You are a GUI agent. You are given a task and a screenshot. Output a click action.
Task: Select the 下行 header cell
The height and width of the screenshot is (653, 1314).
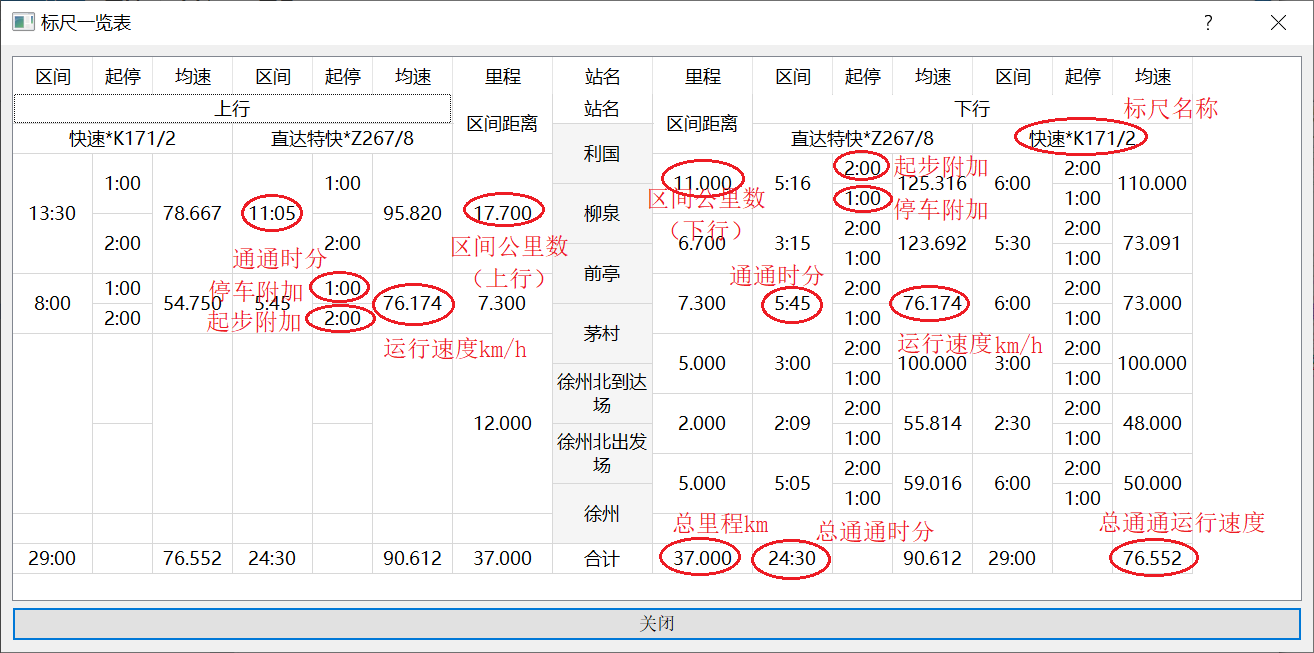pos(972,109)
